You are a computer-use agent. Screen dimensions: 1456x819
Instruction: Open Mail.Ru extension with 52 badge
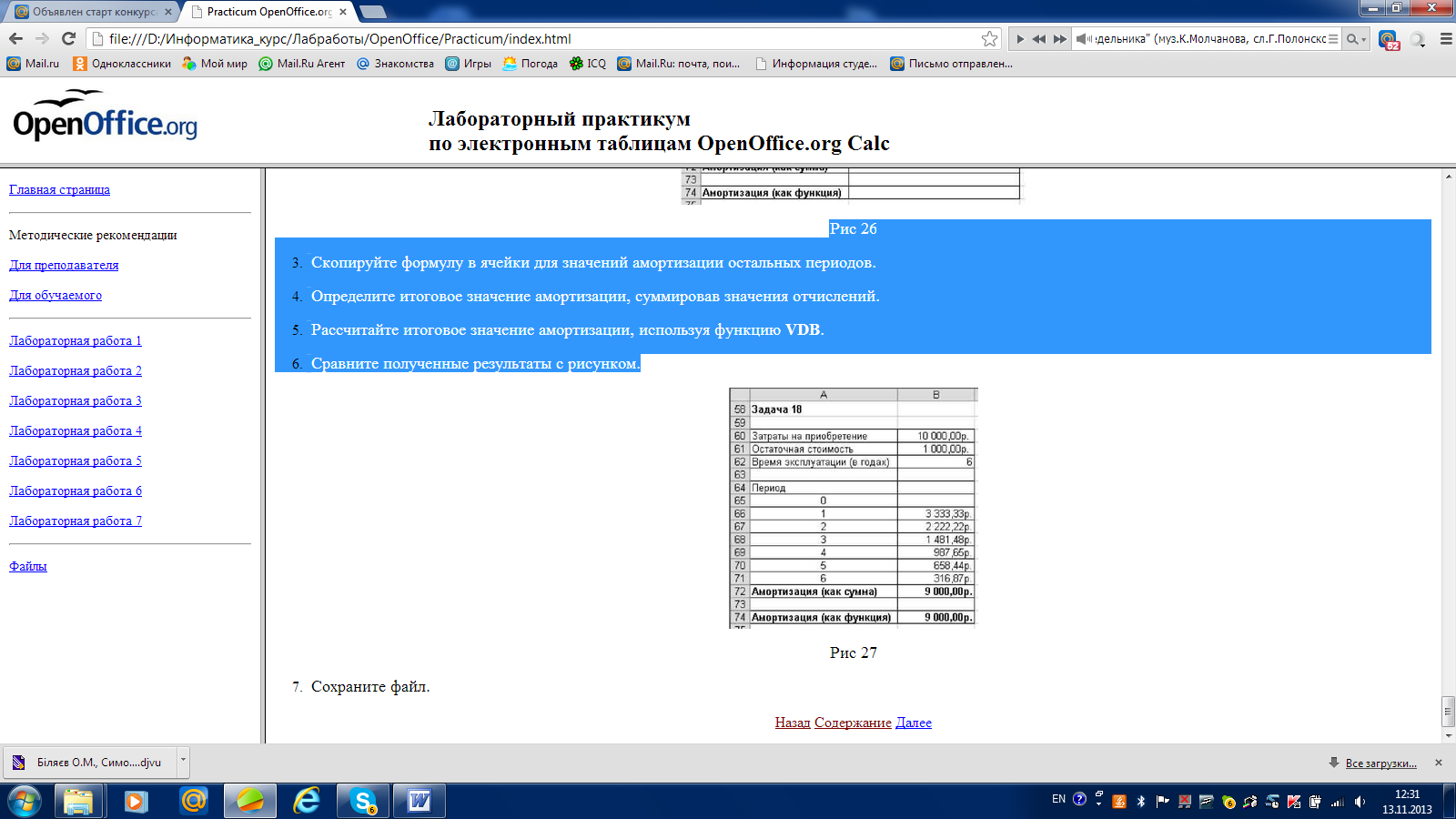[x=1388, y=40]
